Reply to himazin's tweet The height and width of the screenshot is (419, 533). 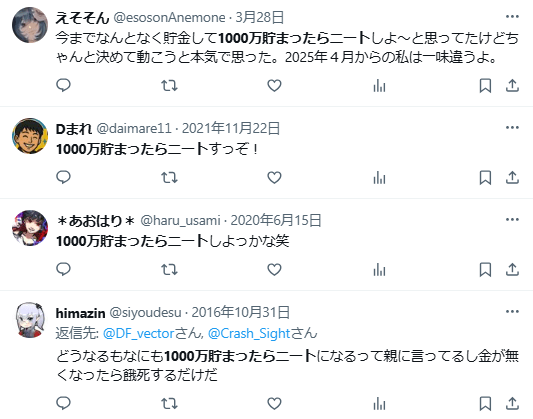(63, 403)
